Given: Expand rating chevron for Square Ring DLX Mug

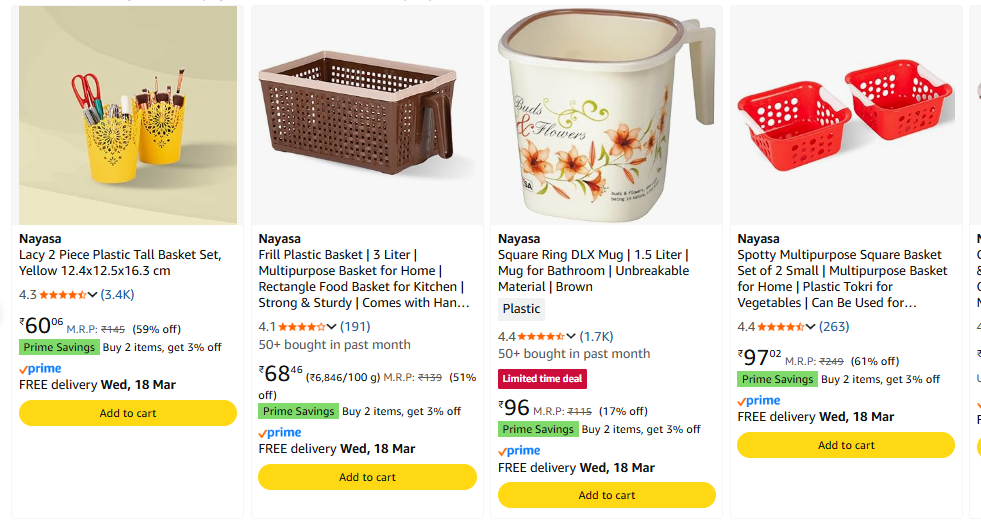Looking at the screenshot, I should pos(571,337).
